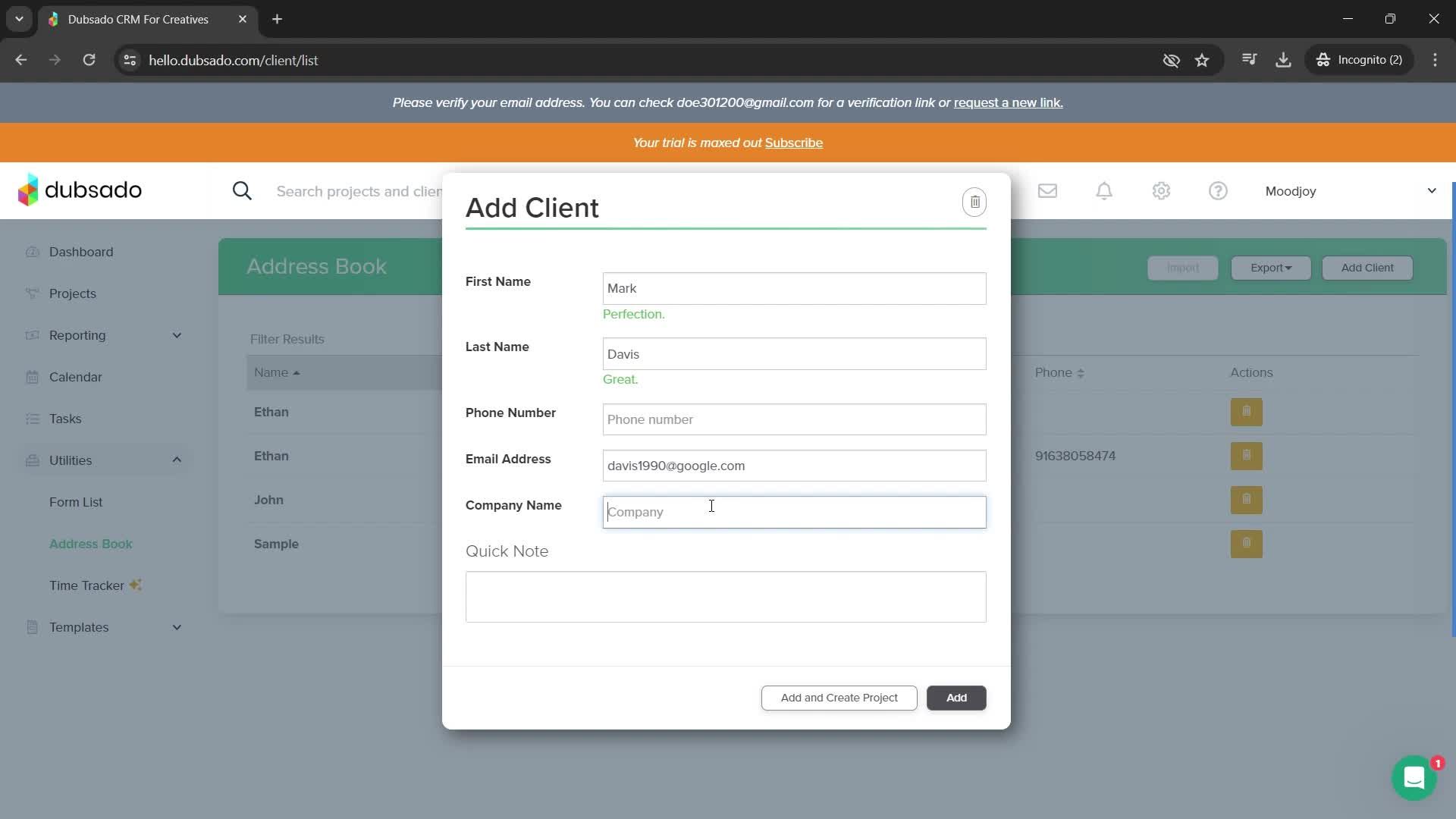
Task: Bookmark this page with star icon
Action: click(x=1202, y=60)
